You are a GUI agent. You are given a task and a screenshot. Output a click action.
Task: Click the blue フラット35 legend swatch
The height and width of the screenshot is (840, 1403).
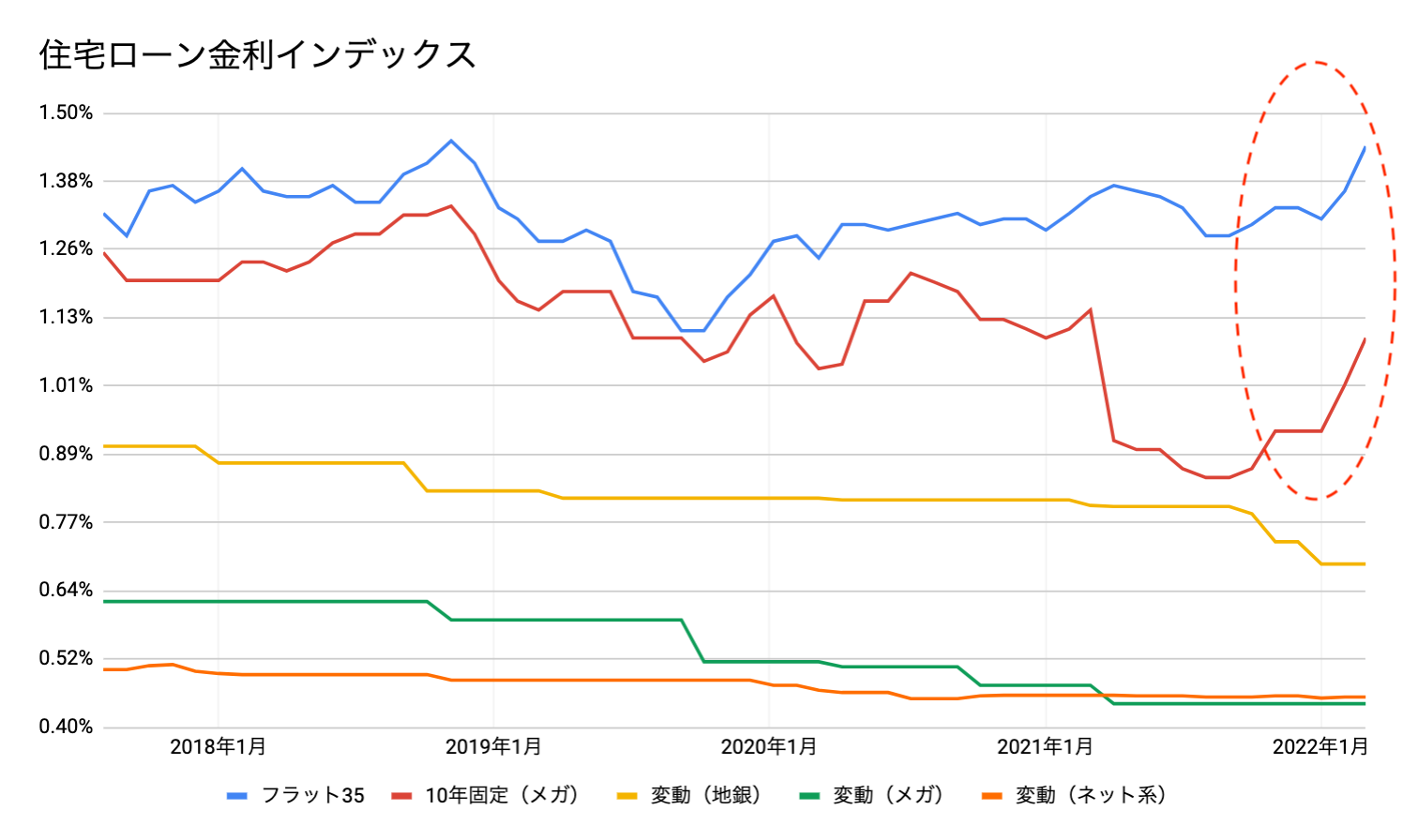(237, 796)
